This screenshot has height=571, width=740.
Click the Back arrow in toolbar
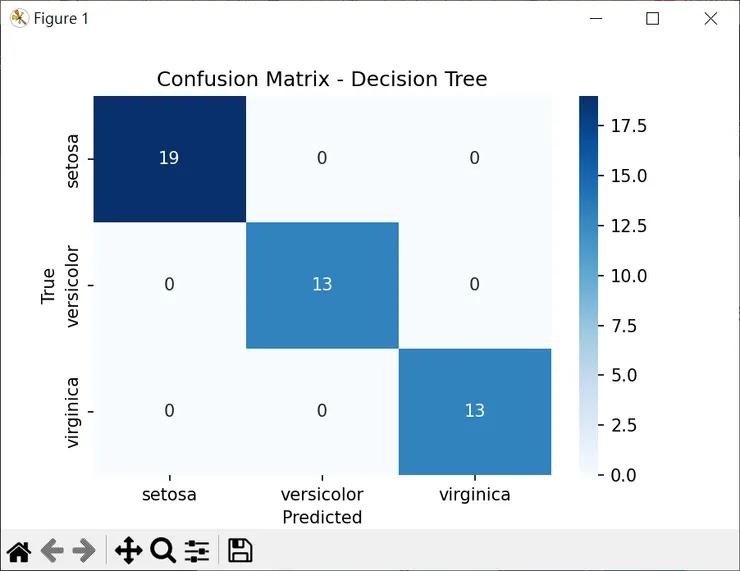[x=51, y=550]
